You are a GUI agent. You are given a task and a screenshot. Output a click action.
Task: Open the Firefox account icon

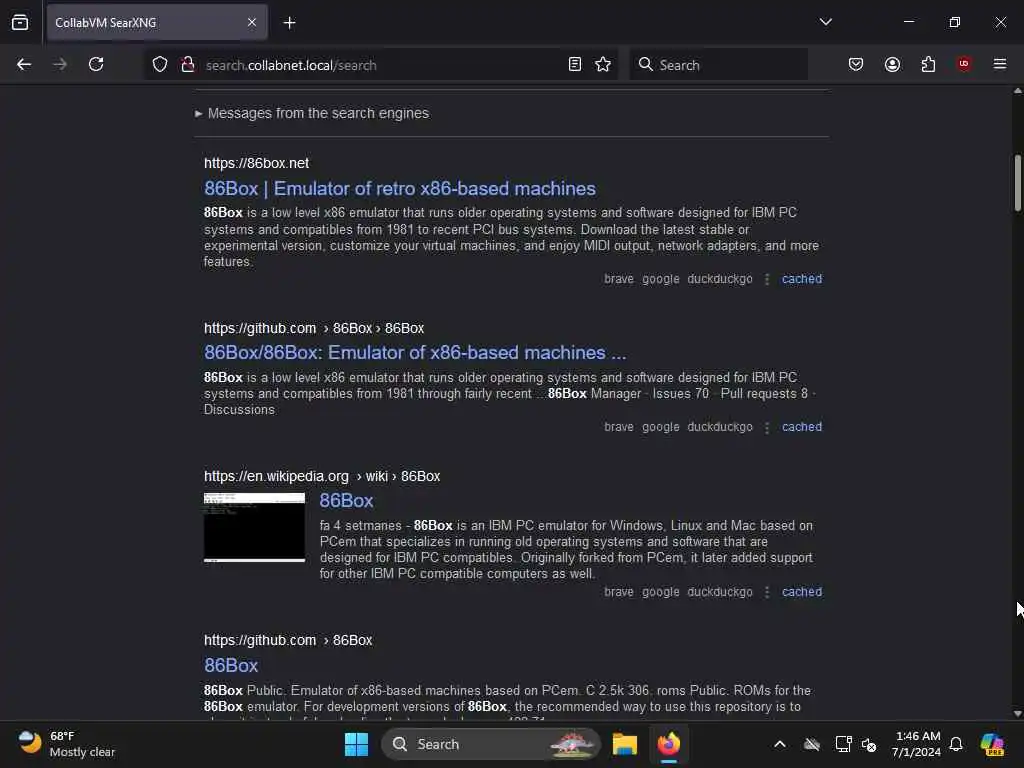892,64
